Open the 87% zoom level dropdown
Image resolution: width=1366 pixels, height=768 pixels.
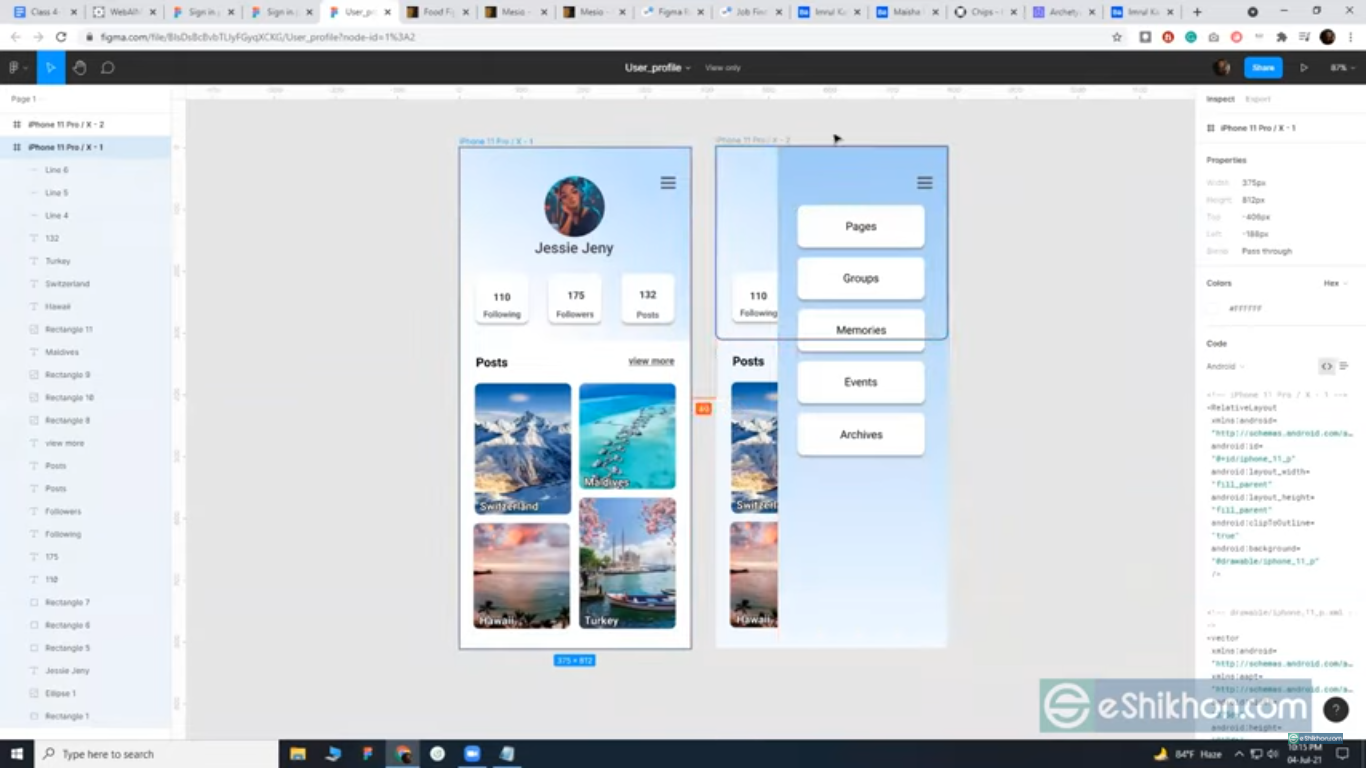[x=1339, y=68]
